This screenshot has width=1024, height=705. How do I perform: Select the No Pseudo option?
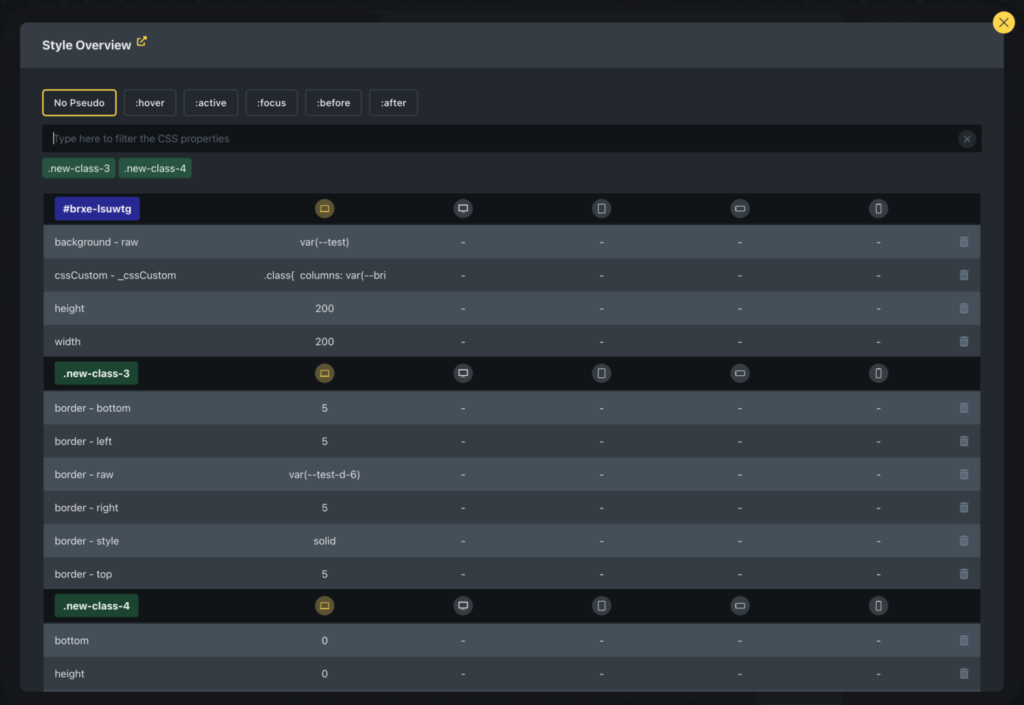[x=79, y=103]
